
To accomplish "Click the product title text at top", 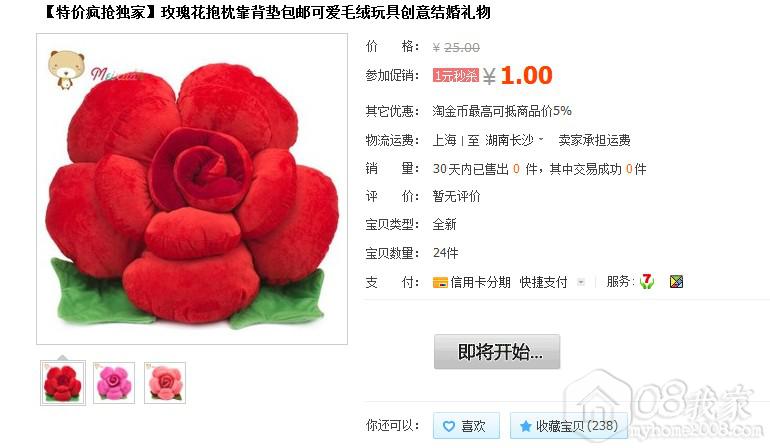I will [x=268, y=12].
